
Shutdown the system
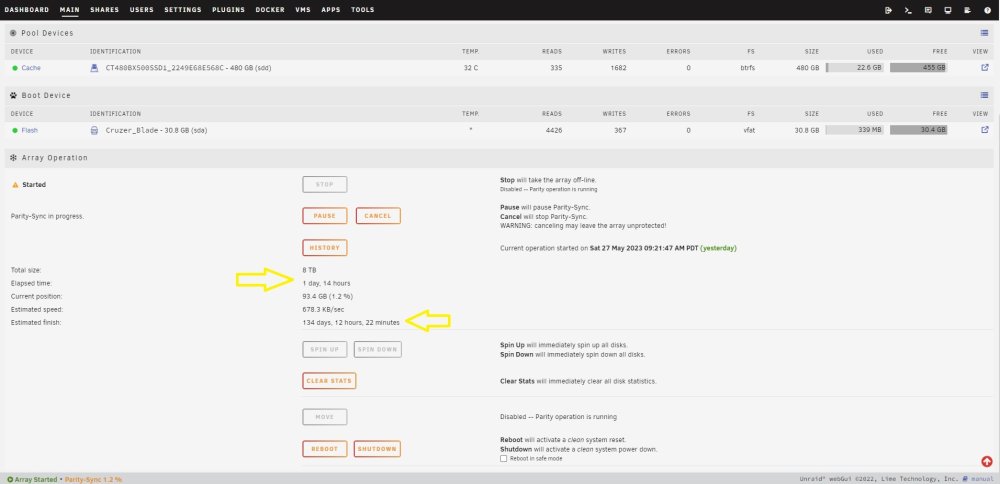point(377,449)
